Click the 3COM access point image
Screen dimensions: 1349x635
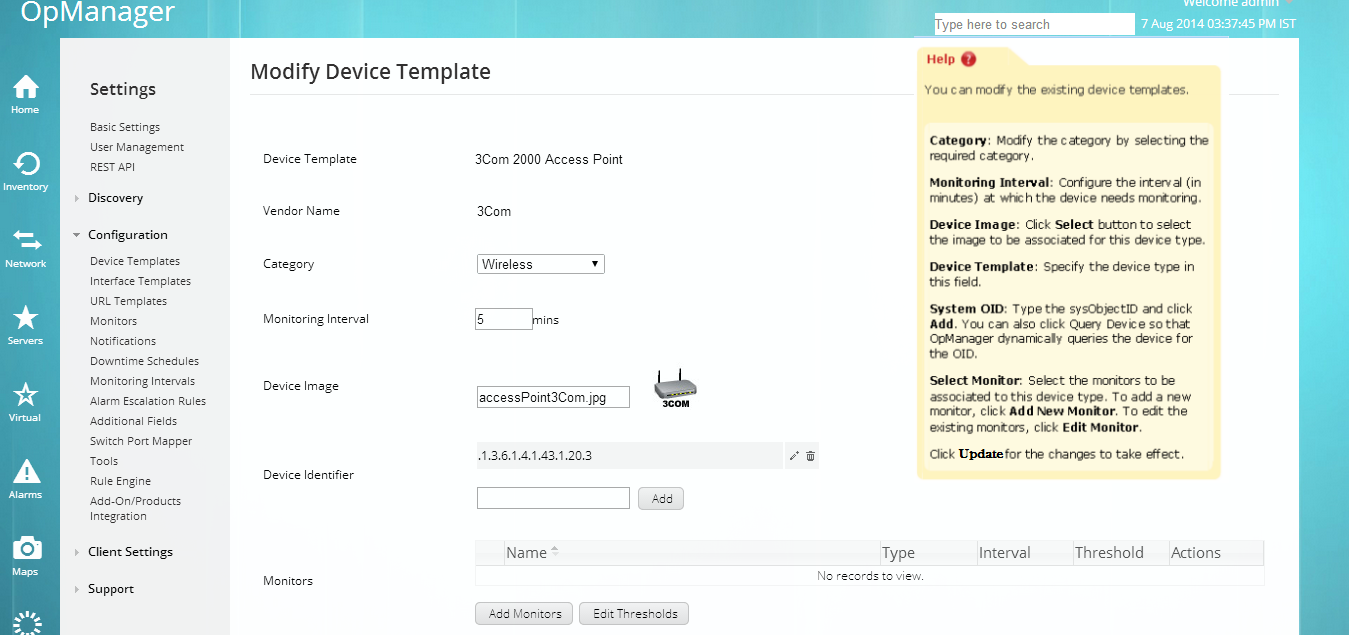[675, 389]
